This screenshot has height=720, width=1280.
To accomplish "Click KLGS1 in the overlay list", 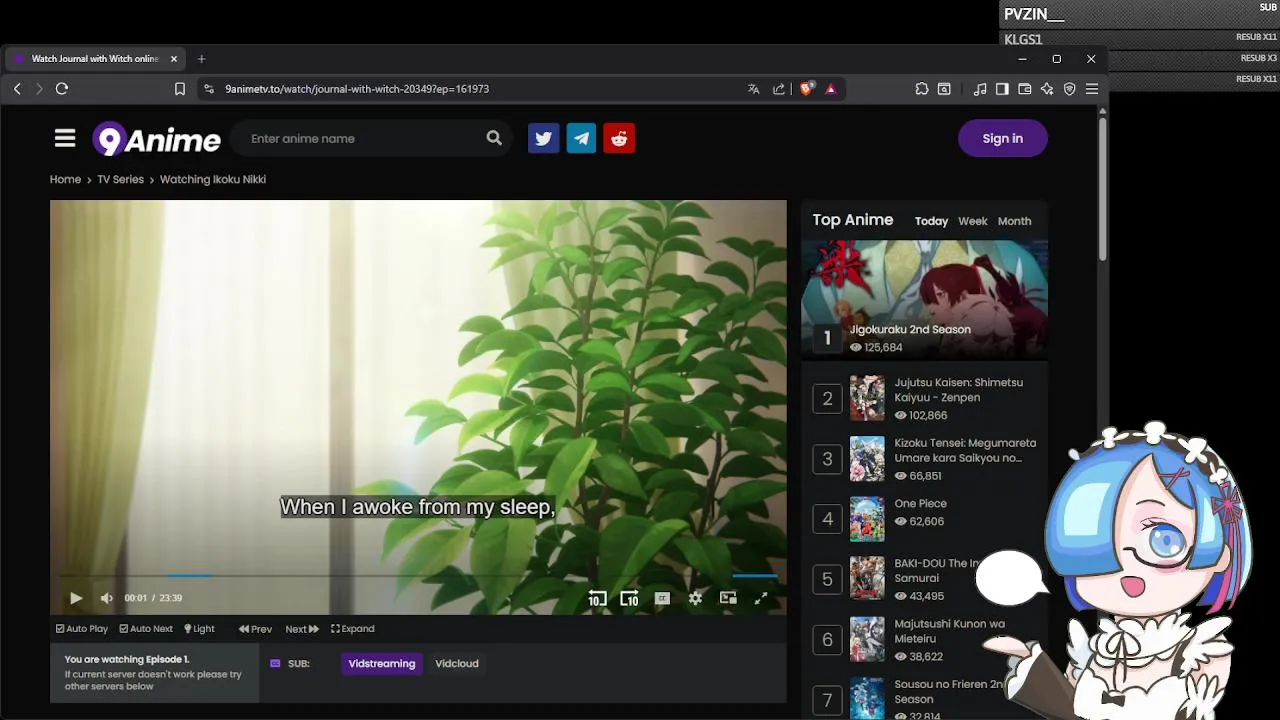I will pyautogui.click(x=1023, y=39).
